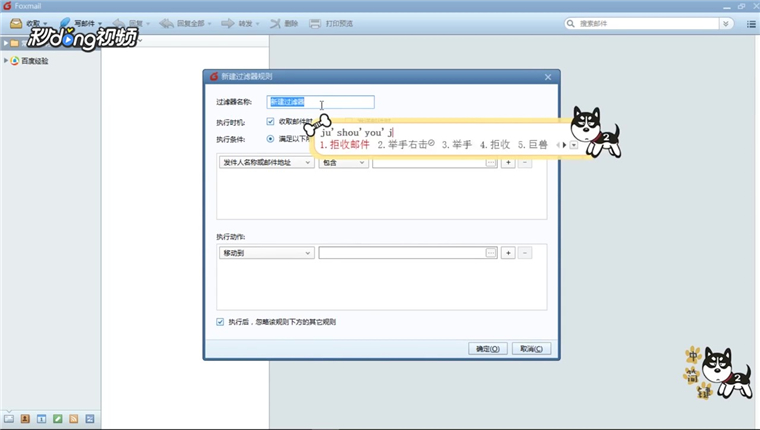Close the 新建过滤器规则 dialog
The image size is (760, 430).
coord(548,77)
